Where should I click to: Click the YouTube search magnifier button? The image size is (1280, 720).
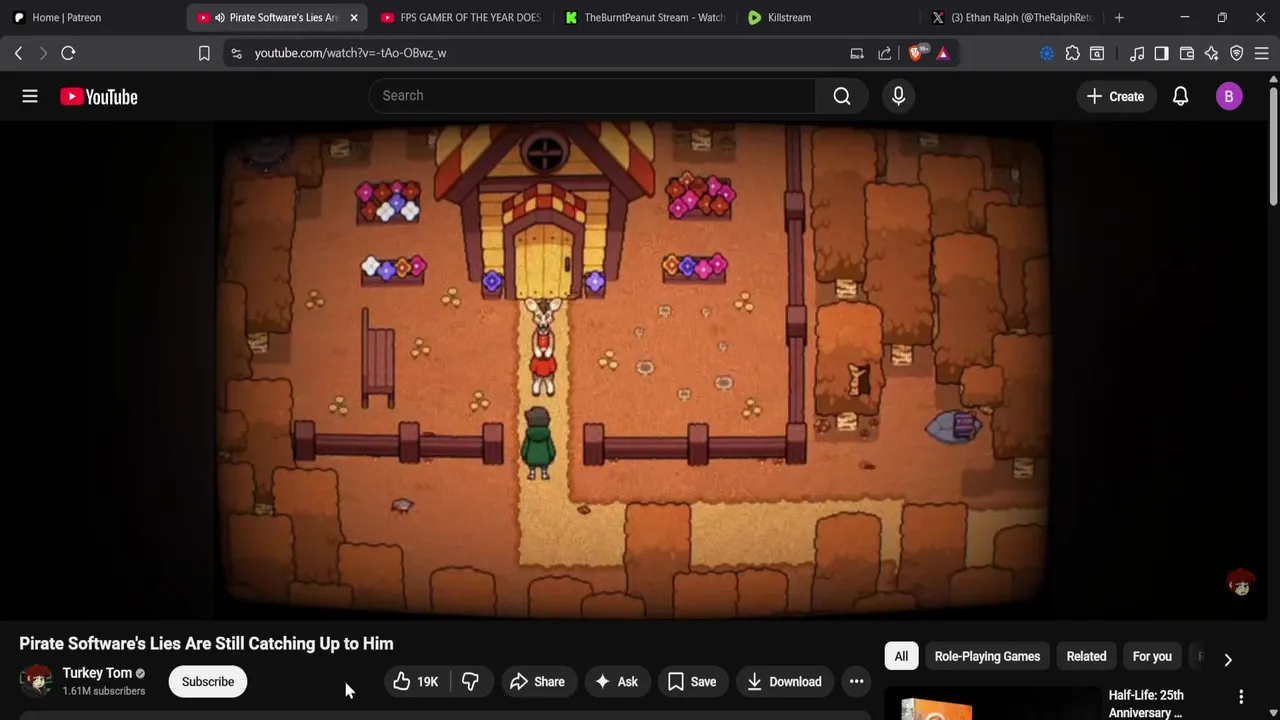(x=842, y=96)
